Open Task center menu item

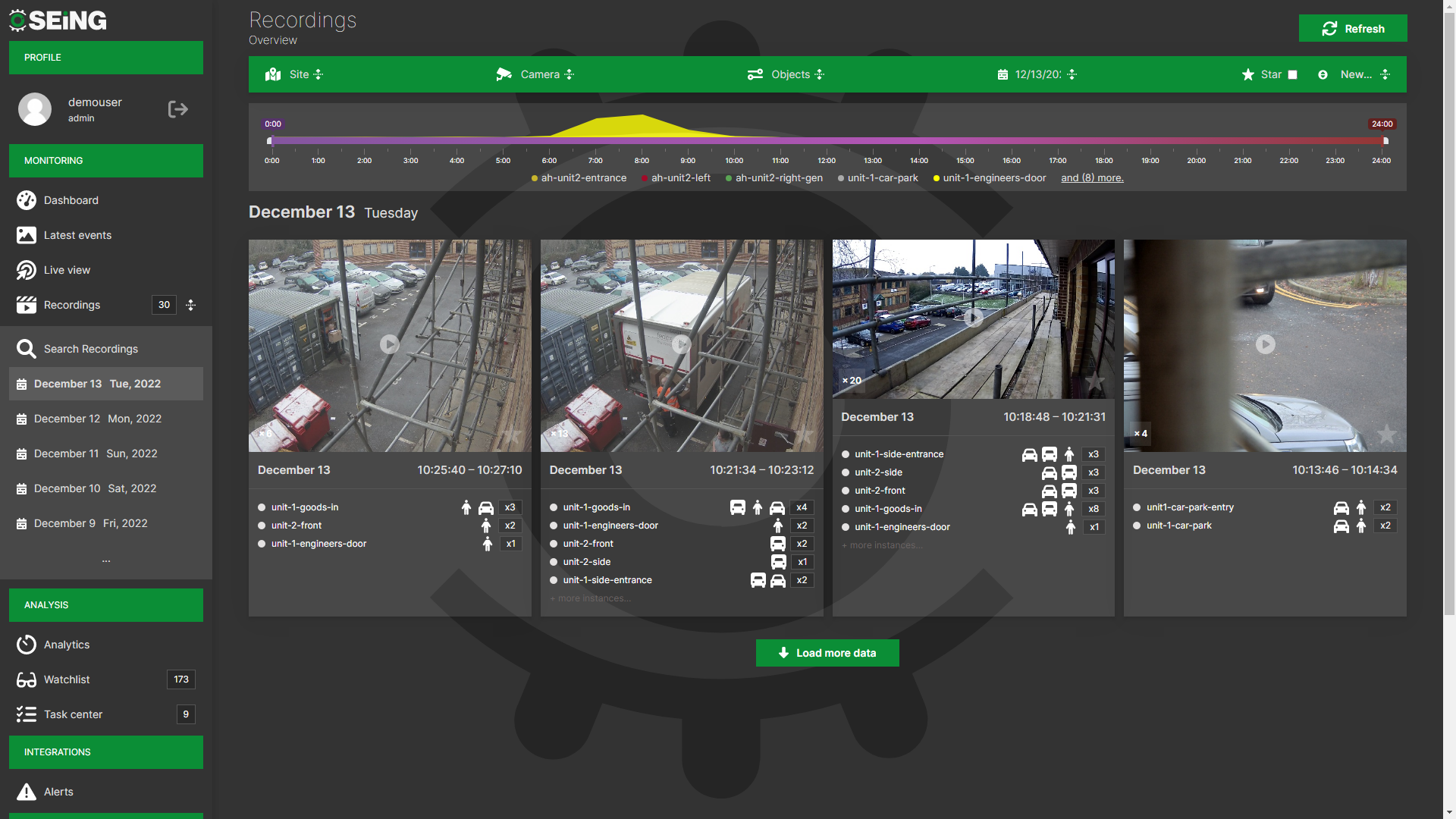(x=73, y=714)
